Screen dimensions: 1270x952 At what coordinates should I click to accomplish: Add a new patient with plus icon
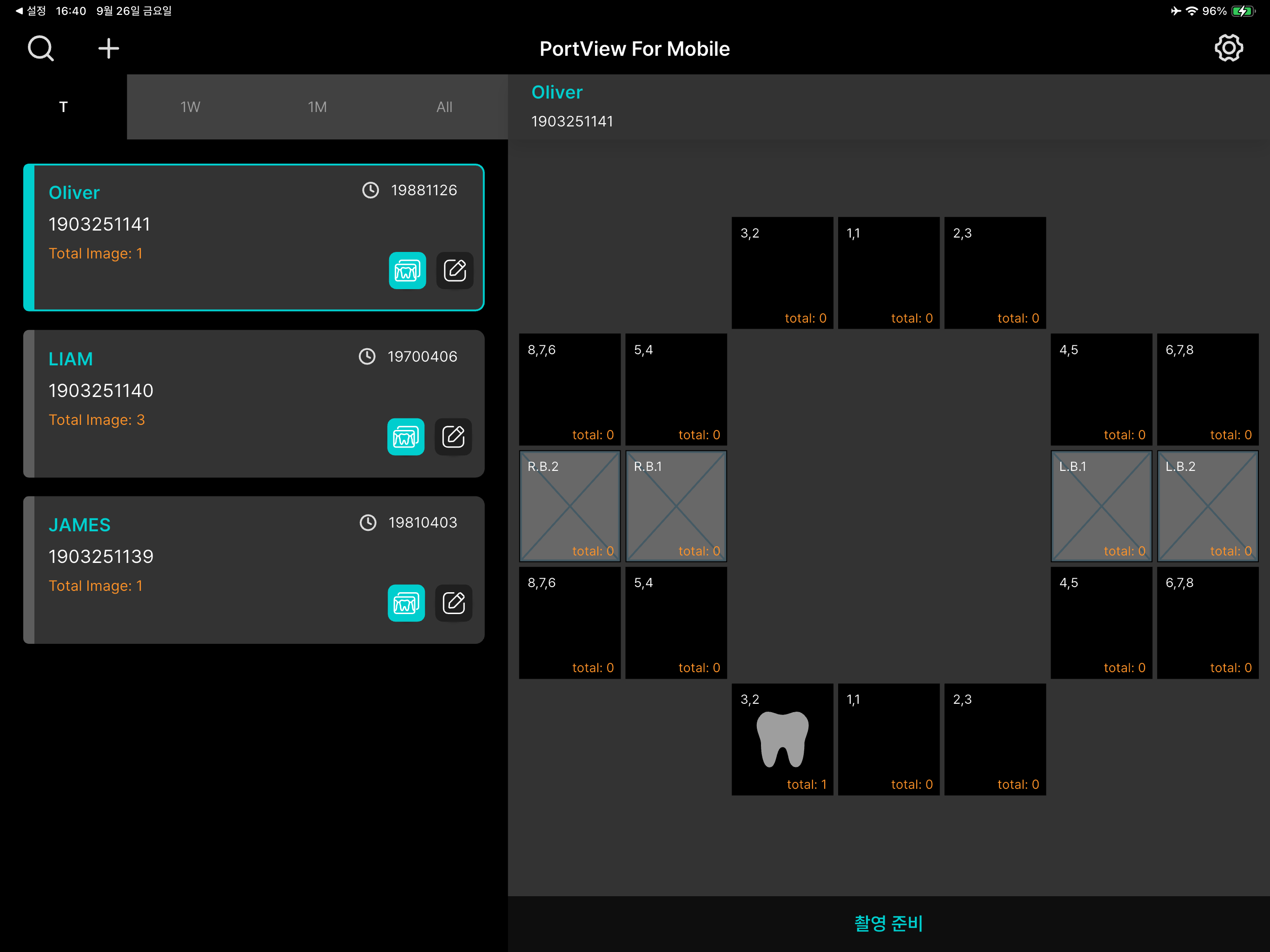tap(108, 48)
